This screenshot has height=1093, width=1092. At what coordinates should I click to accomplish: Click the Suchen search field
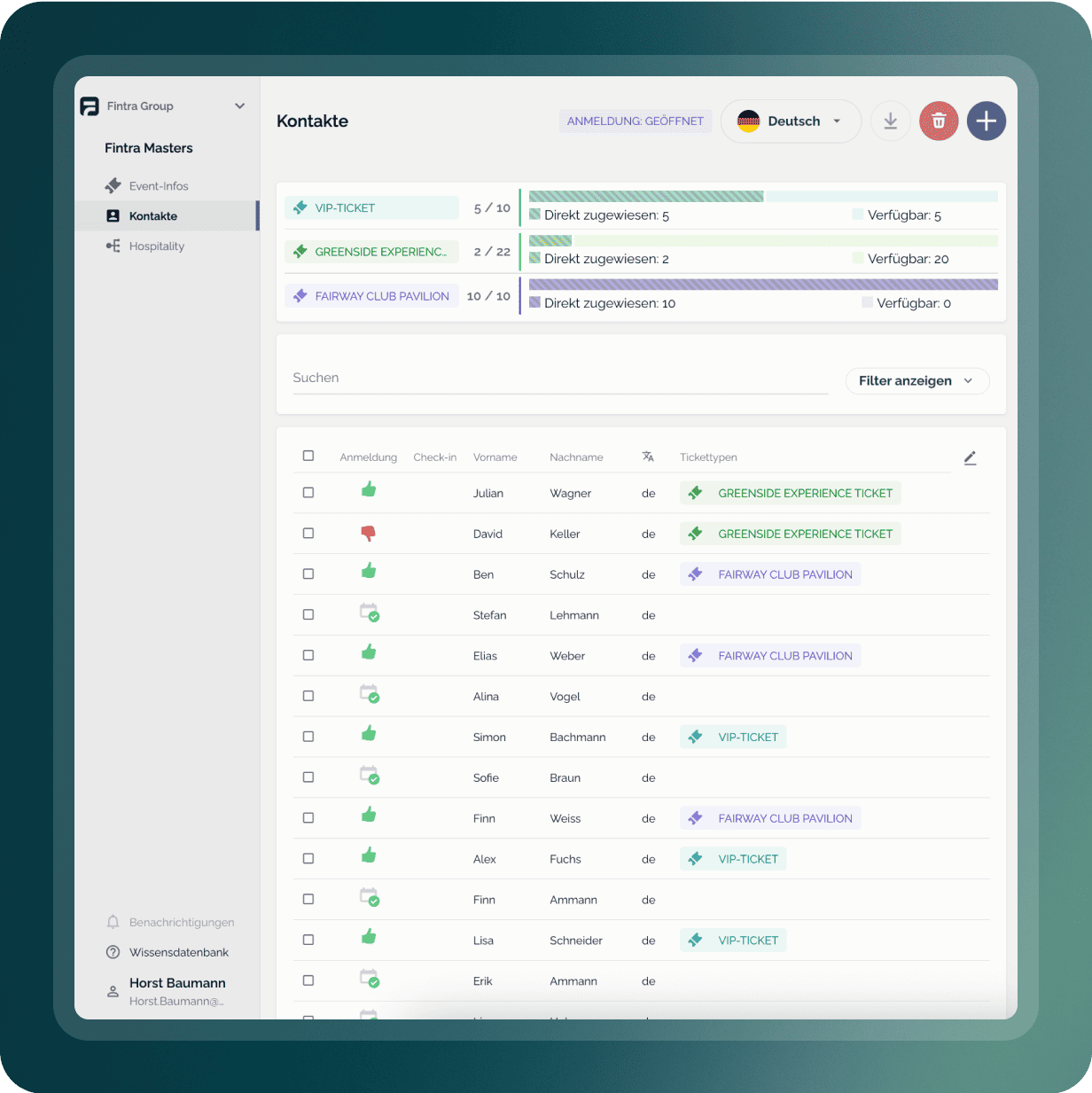pyautogui.click(x=560, y=379)
